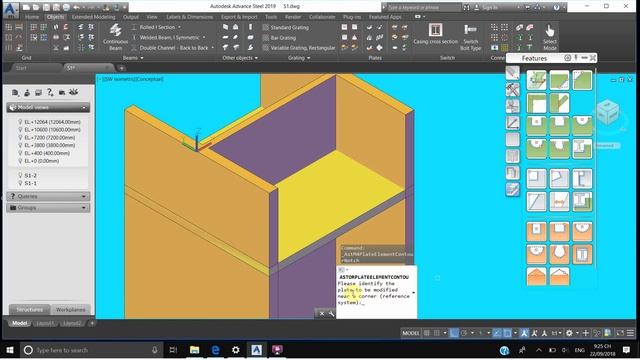The width and height of the screenshot is (640, 360).
Task: Click the new drawing tab plus button
Action: coord(122,68)
